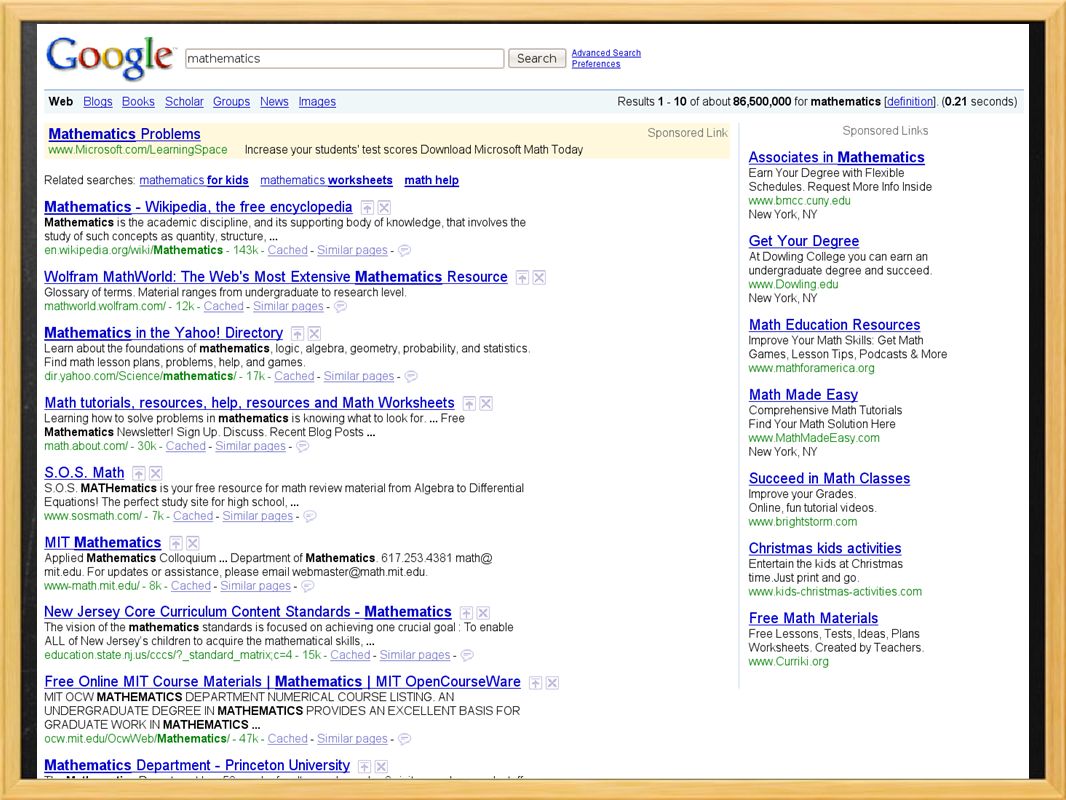
Task: Switch to the Images tab
Action: [317, 101]
